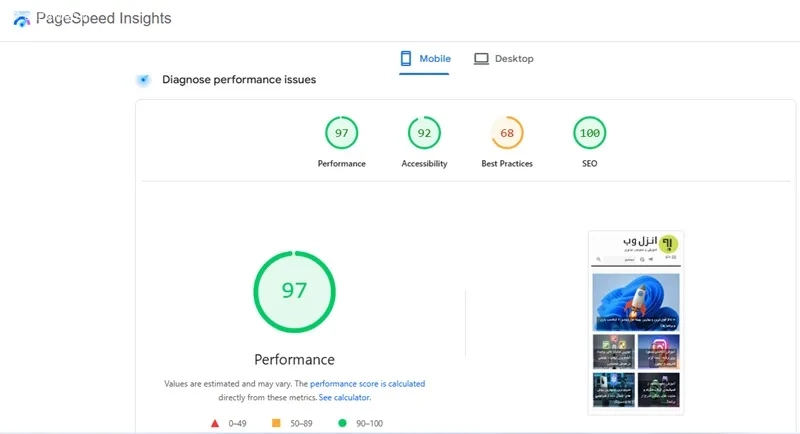Click the Diagnose performance issues icon

point(143,80)
